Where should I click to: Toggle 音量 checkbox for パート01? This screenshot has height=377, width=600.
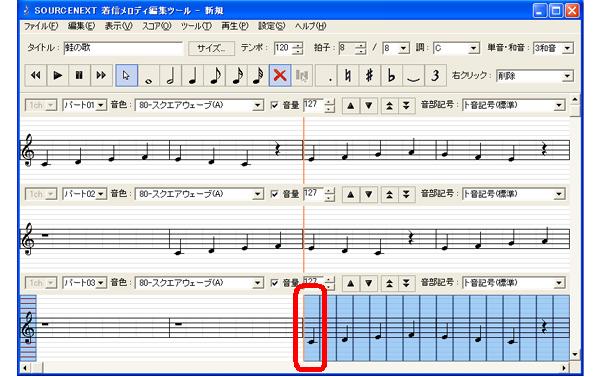point(274,105)
